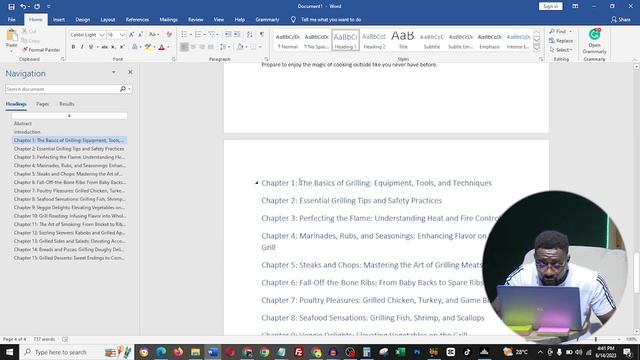Decrease font size with the shrink font icon
The image size is (640, 360).
pos(140,35)
